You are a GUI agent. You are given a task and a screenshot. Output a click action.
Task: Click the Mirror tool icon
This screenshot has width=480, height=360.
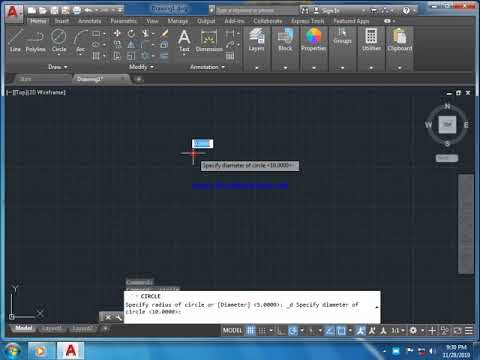[x=131, y=45]
